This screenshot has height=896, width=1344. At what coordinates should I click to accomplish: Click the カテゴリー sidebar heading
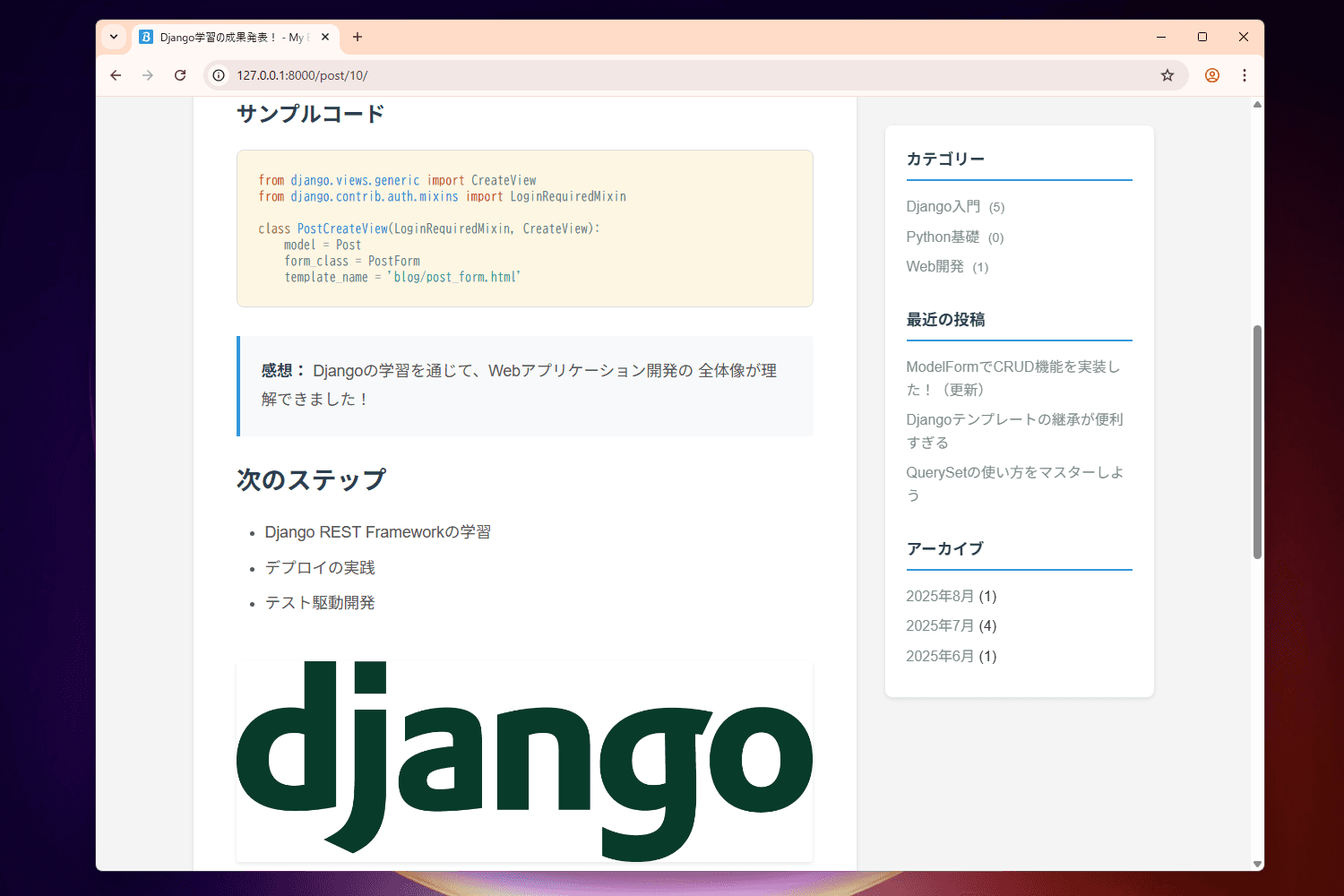click(945, 159)
